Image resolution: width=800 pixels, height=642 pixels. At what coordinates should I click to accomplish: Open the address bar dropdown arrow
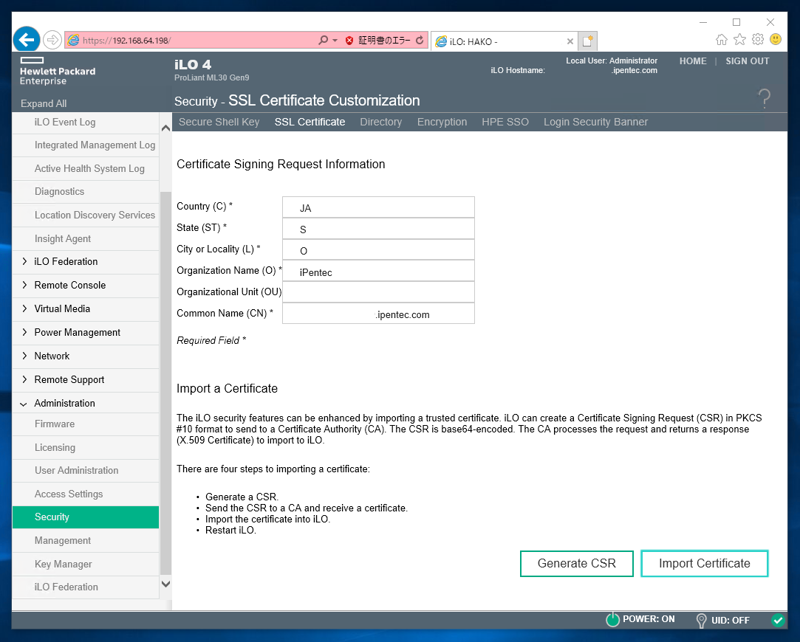pos(335,40)
